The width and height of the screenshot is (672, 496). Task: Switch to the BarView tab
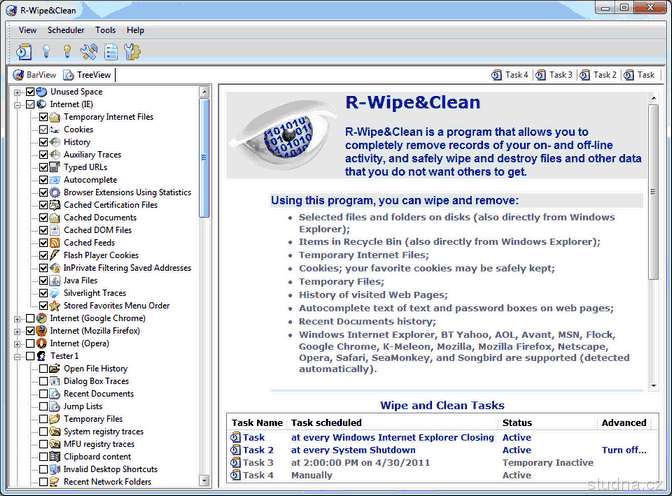[35, 75]
